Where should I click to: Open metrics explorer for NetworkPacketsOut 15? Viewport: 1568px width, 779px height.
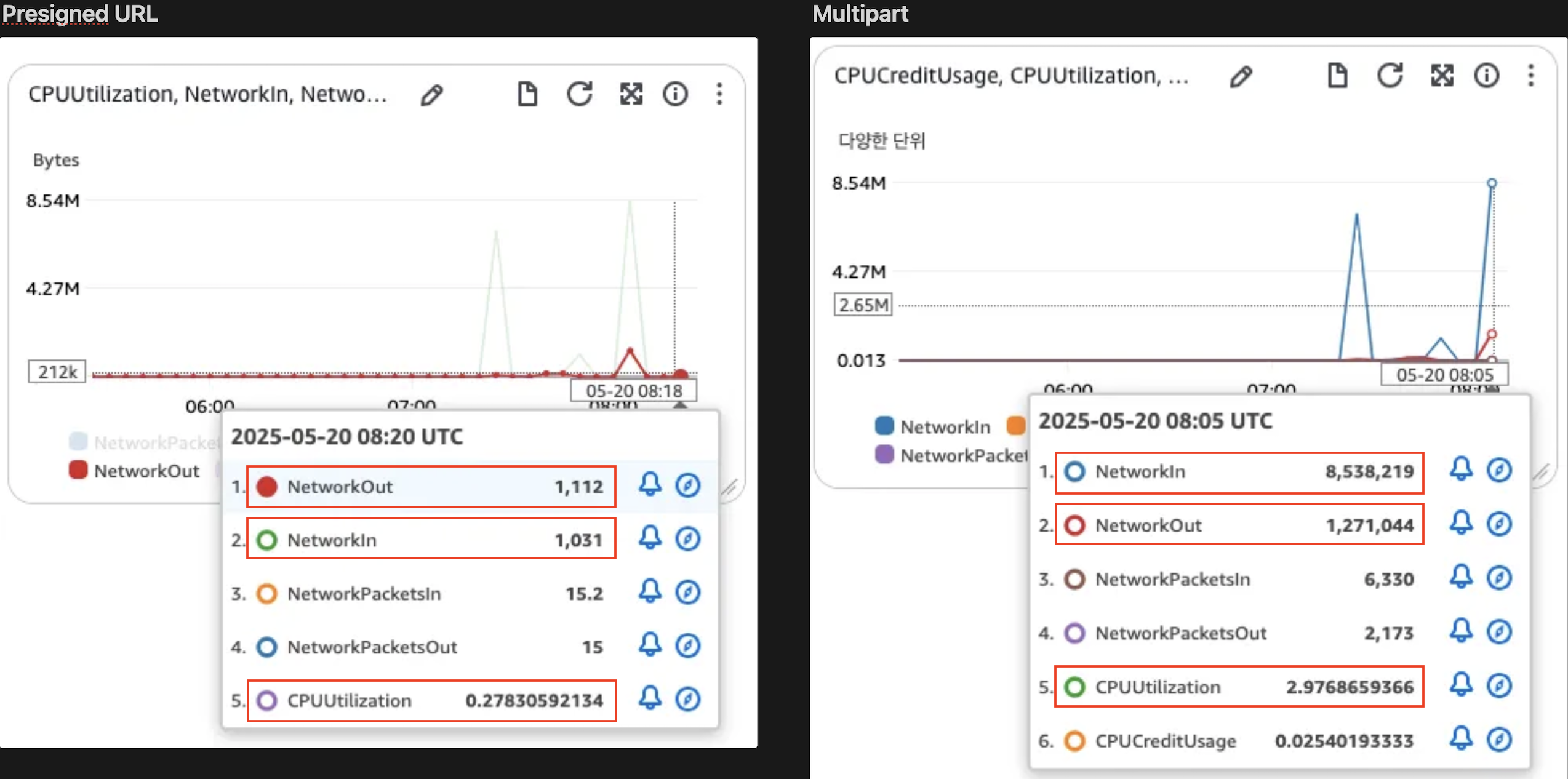pos(688,646)
